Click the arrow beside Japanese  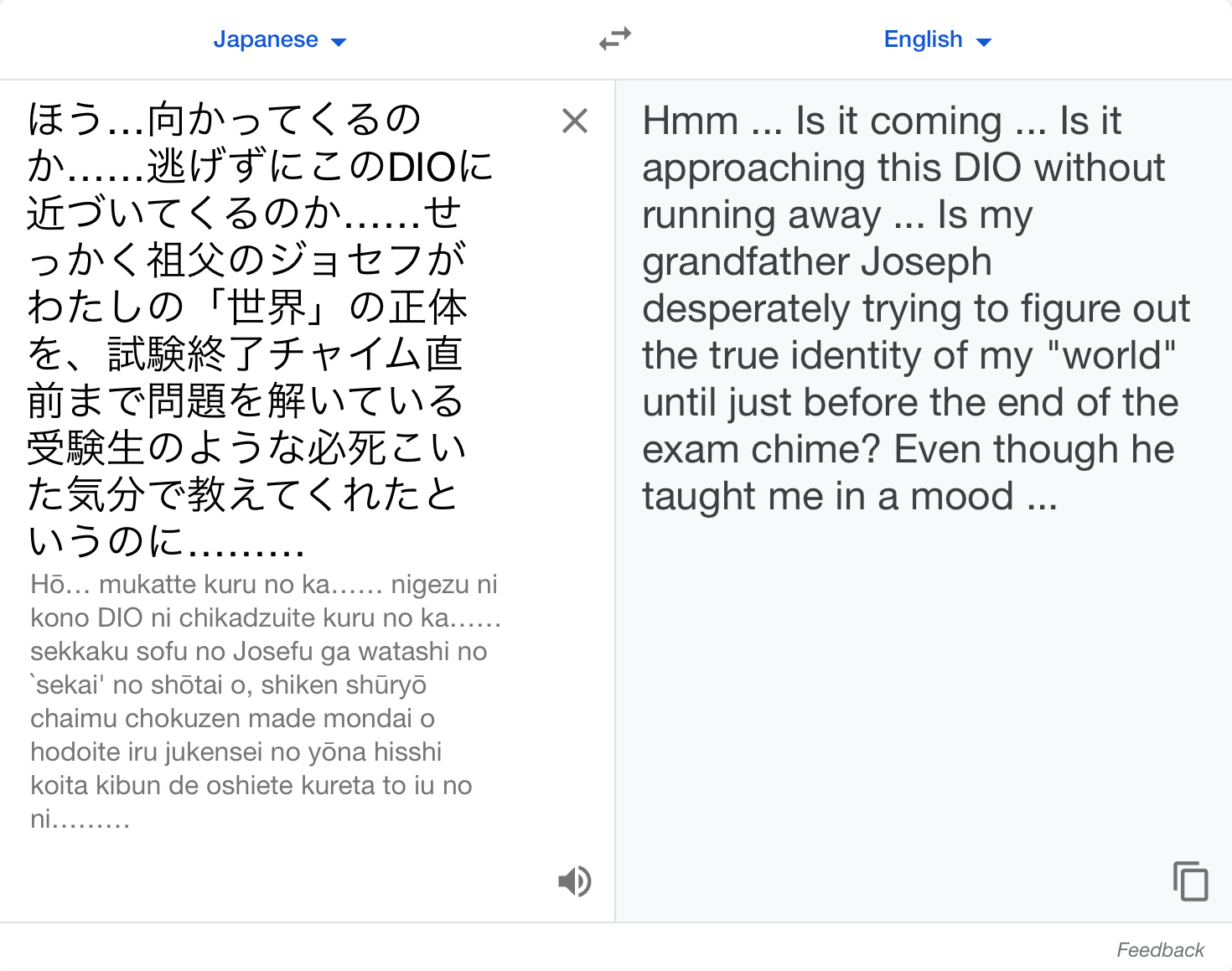tap(339, 42)
